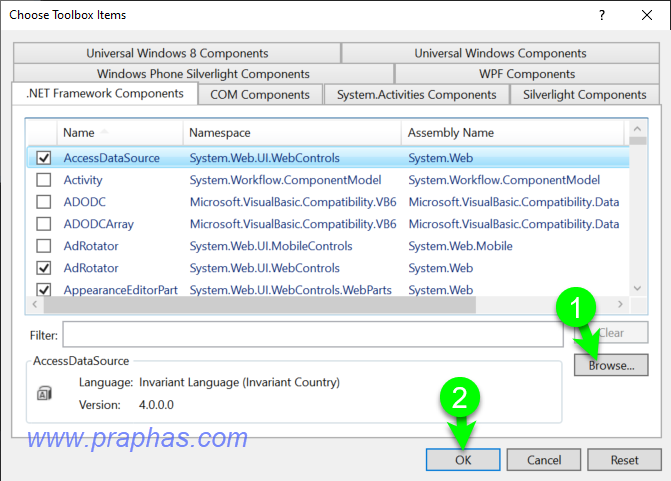The width and height of the screenshot is (671, 481).
Task: Click the help question mark icon
Action: [601, 15]
